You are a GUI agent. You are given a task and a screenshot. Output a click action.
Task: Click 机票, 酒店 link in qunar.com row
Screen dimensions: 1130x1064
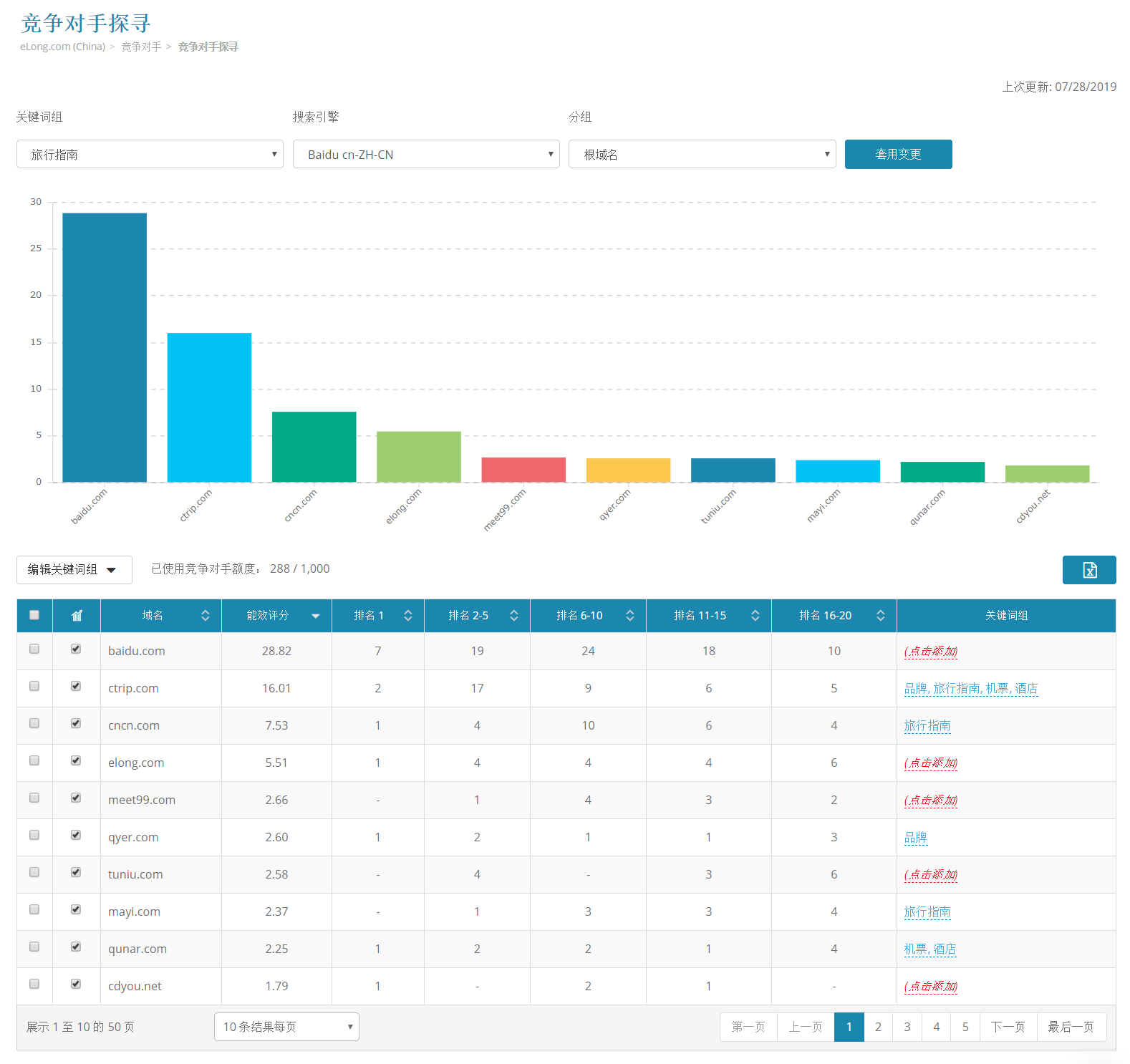pyautogui.click(x=930, y=949)
